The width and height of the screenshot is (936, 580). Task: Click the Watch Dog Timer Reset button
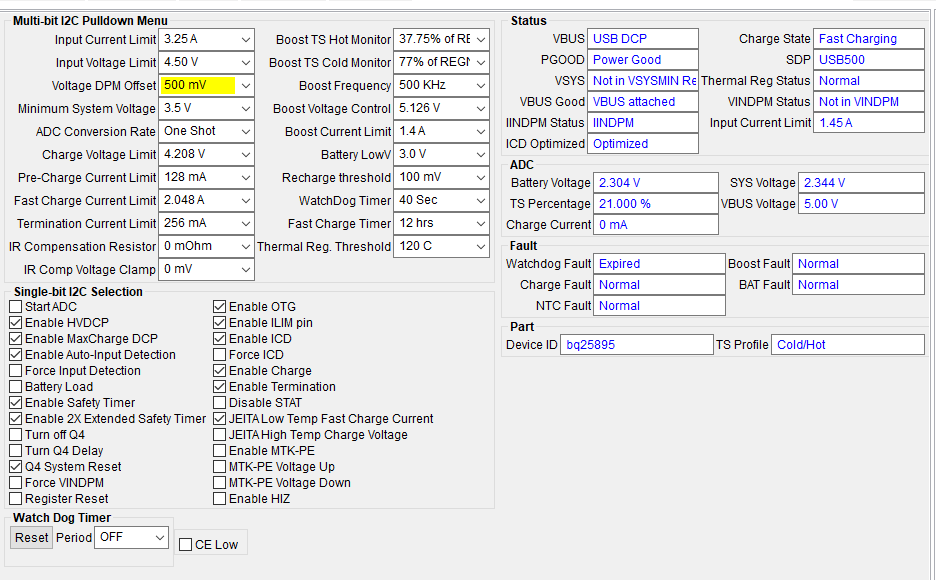click(32, 538)
